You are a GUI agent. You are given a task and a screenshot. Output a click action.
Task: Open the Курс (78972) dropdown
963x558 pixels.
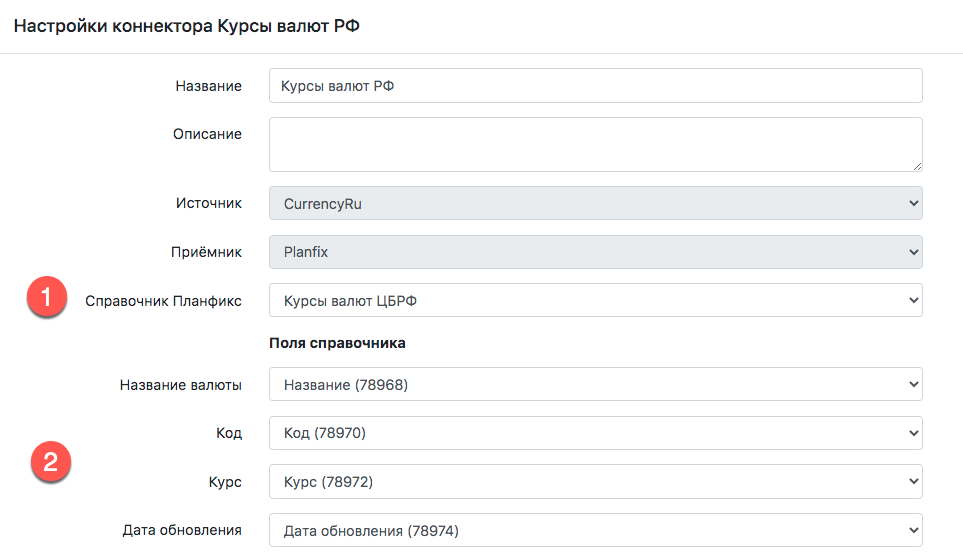point(595,481)
